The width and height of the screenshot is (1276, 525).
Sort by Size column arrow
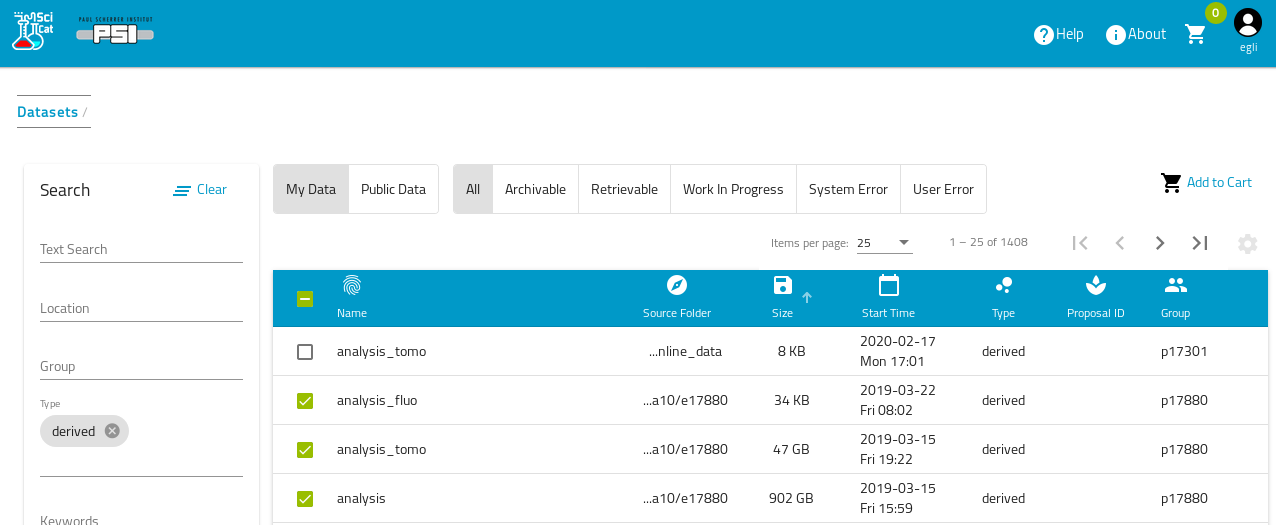click(807, 297)
